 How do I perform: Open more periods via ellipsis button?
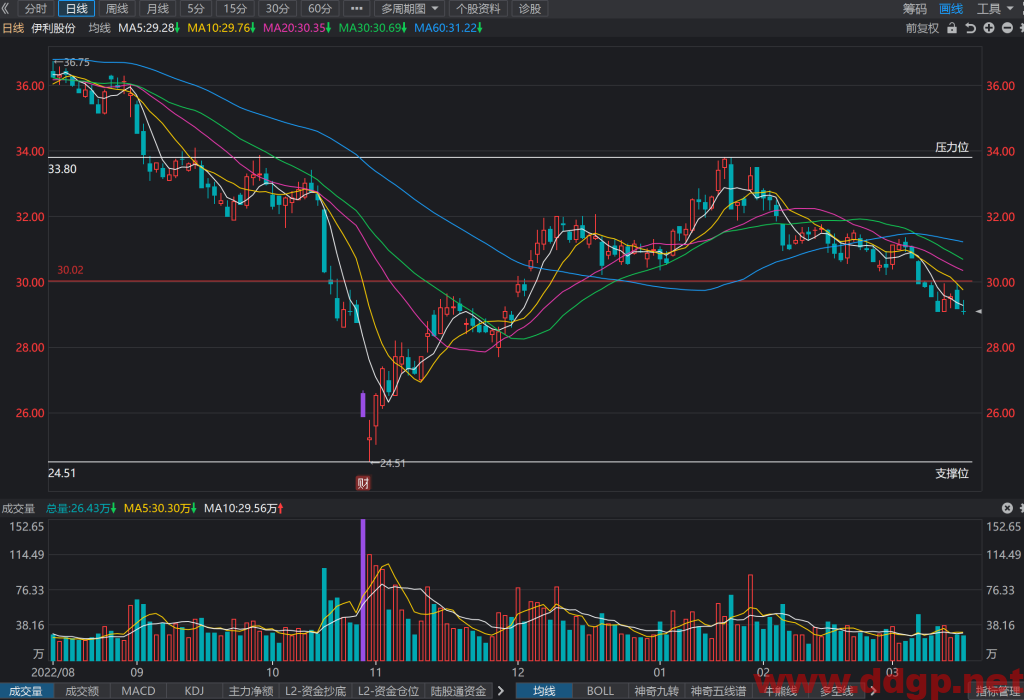click(357, 8)
